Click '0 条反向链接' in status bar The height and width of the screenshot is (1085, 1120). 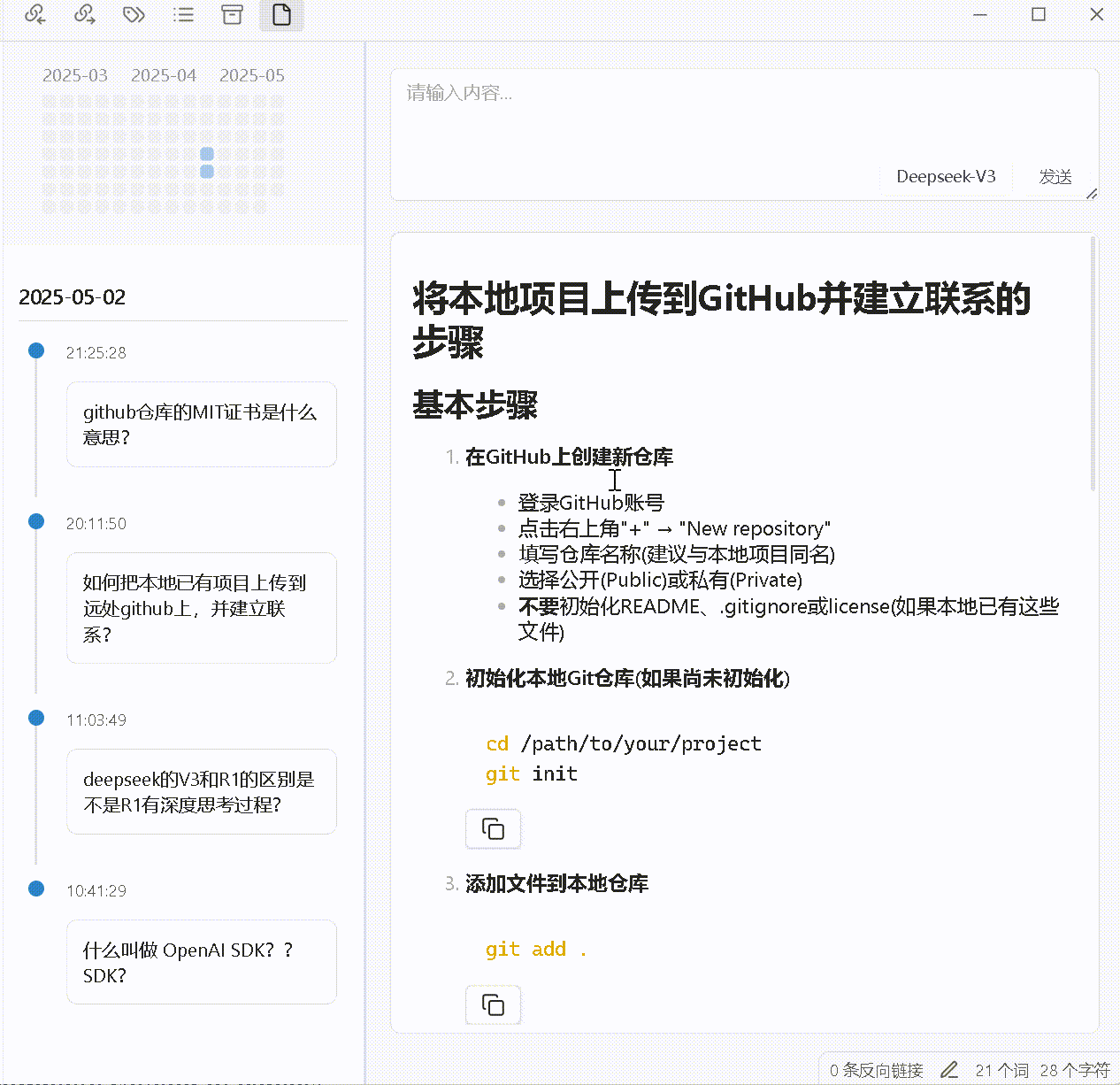876,1070
